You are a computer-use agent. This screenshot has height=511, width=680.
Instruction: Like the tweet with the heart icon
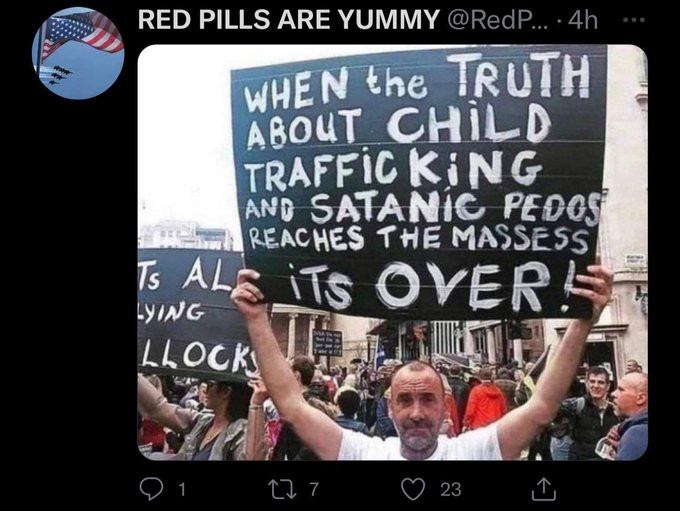pos(413,489)
